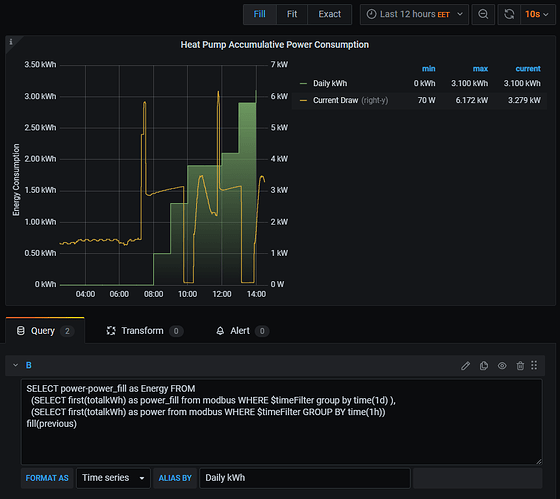Duplicate query B with the copy icon

[484, 365]
